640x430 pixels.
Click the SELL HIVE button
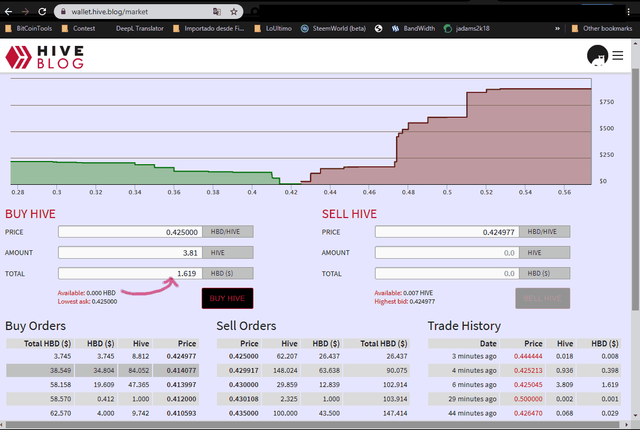pos(542,298)
